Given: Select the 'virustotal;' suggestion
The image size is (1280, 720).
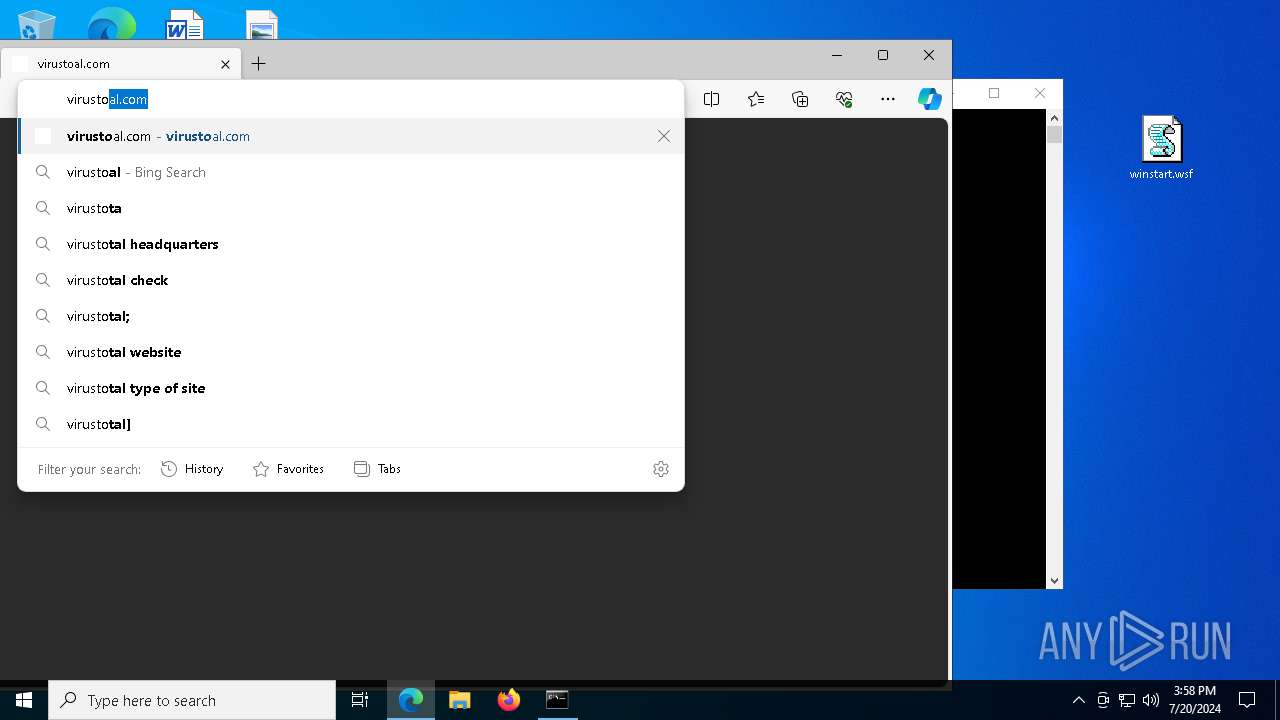Looking at the screenshot, I should coord(351,316).
